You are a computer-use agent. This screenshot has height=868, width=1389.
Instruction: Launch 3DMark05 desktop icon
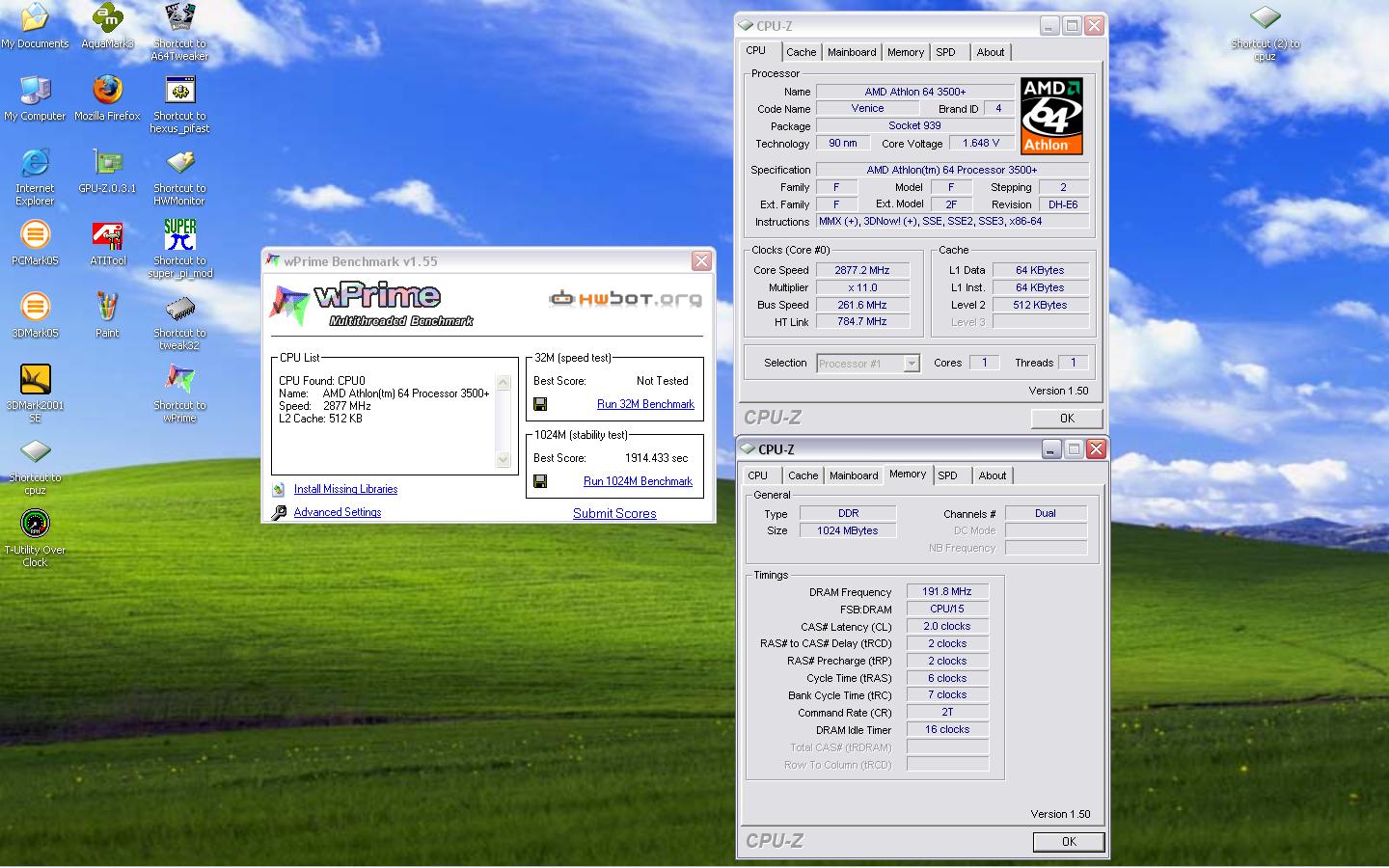pos(35,315)
